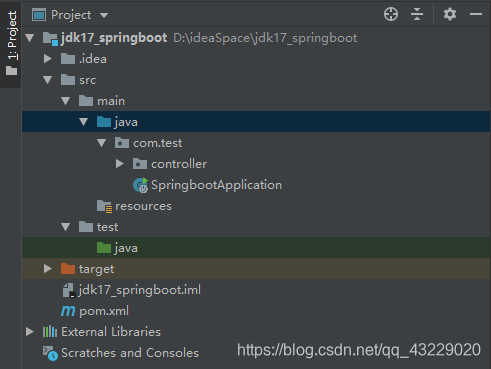Collapse the jdk17_springboot root node
Viewport: 491px width, 369px height.
(30, 38)
